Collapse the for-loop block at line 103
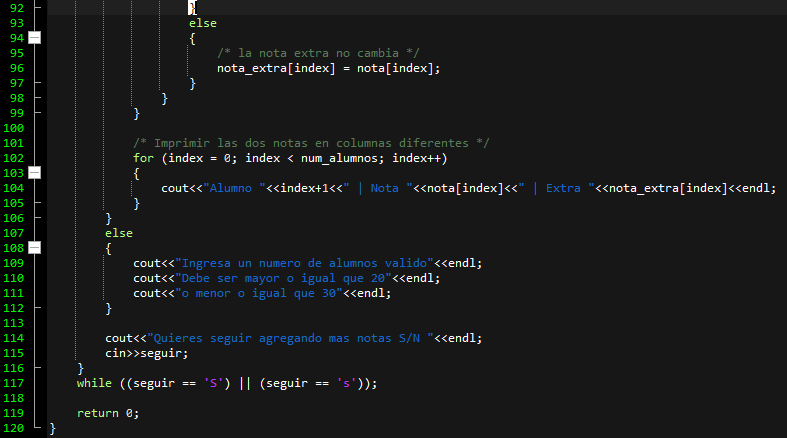Screen dimensions: 787x438 (35, 173)
